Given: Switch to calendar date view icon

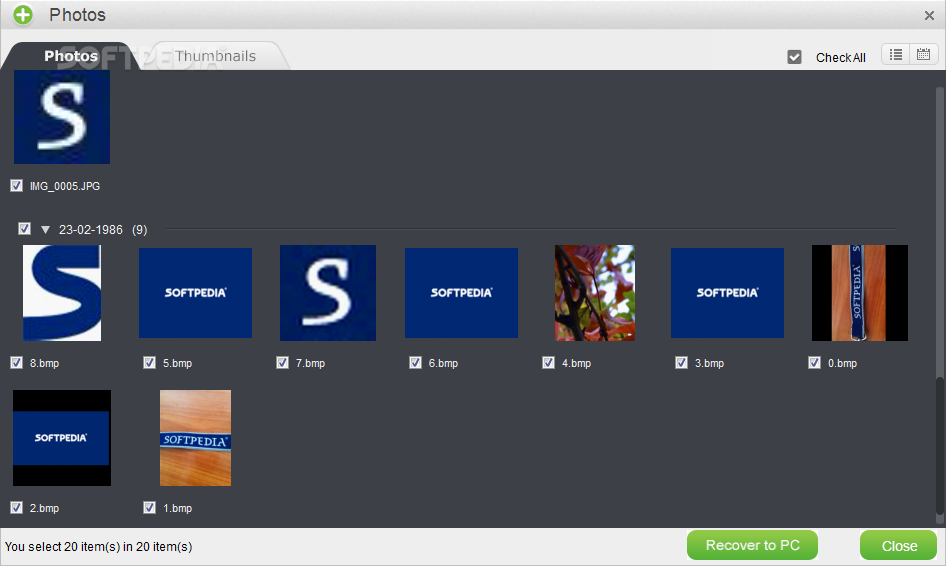Looking at the screenshot, I should click(923, 54).
